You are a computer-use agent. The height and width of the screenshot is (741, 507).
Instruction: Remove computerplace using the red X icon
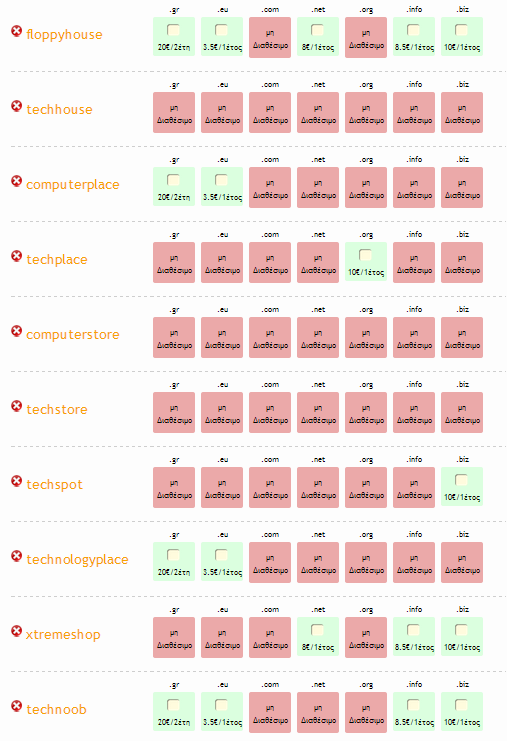17,181
